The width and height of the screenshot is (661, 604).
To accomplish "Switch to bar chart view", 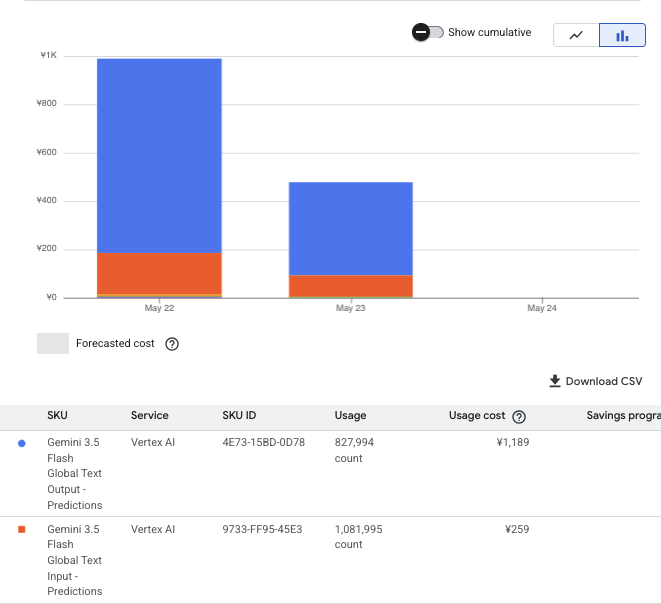I will 622,35.
